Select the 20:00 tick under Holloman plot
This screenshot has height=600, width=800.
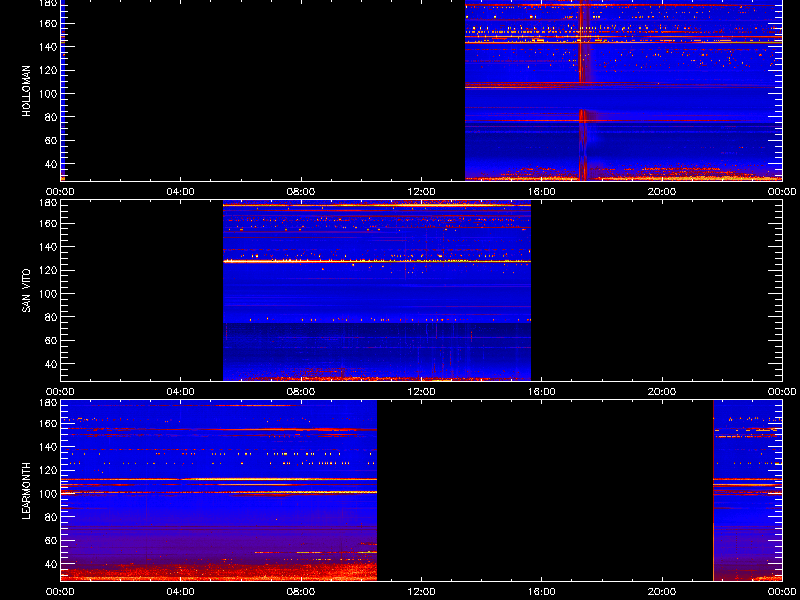pyautogui.click(x=662, y=192)
